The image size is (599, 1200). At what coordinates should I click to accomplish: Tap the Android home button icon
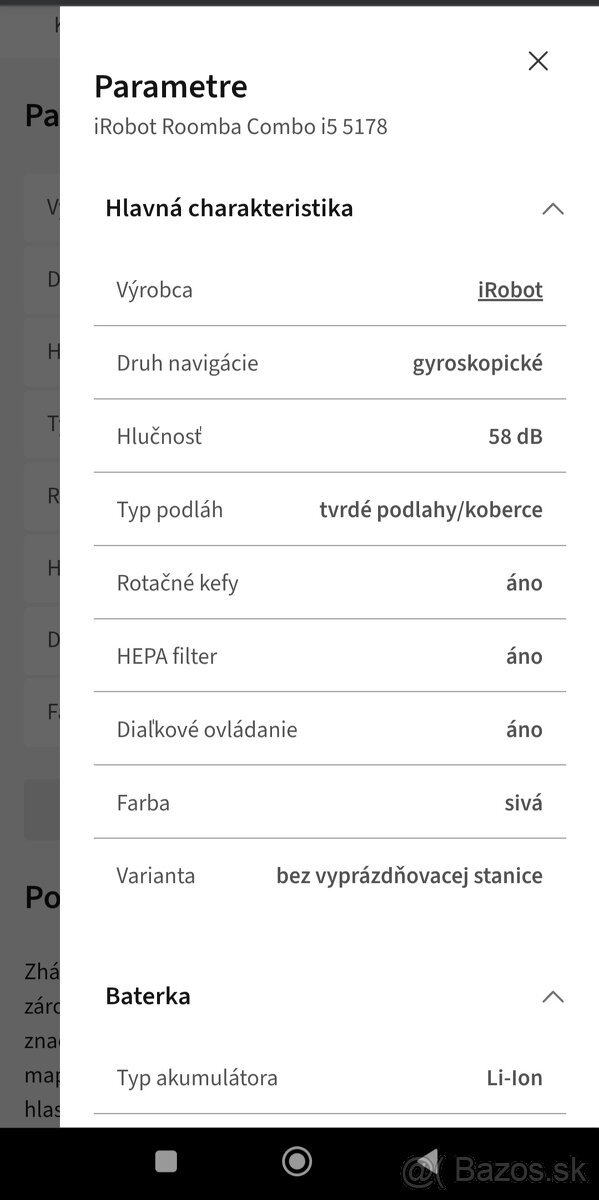(x=296, y=1161)
